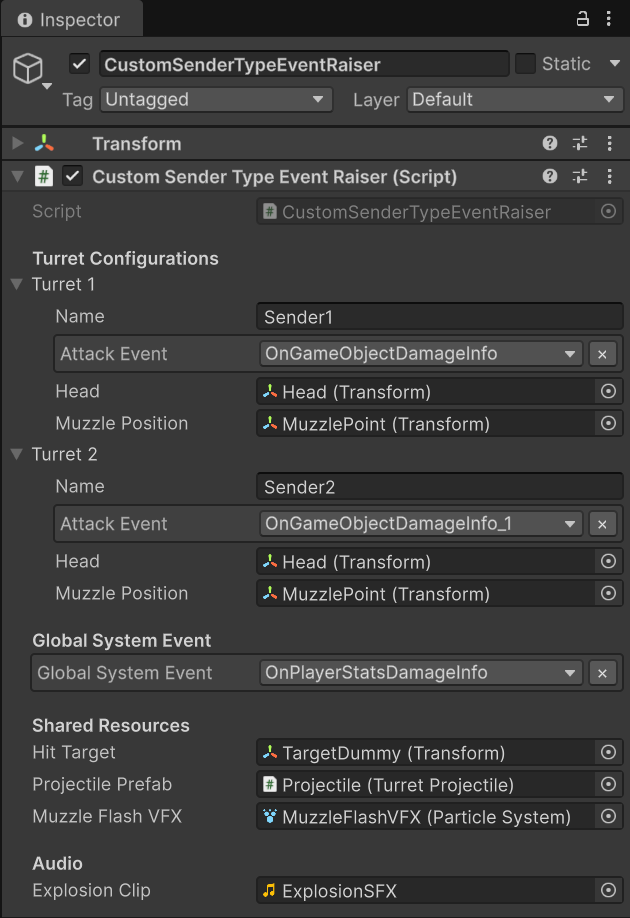Image resolution: width=630 pixels, height=918 pixels.
Task: Click Turret 1's Head Transform object picker
Action: (x=608, y=391)
